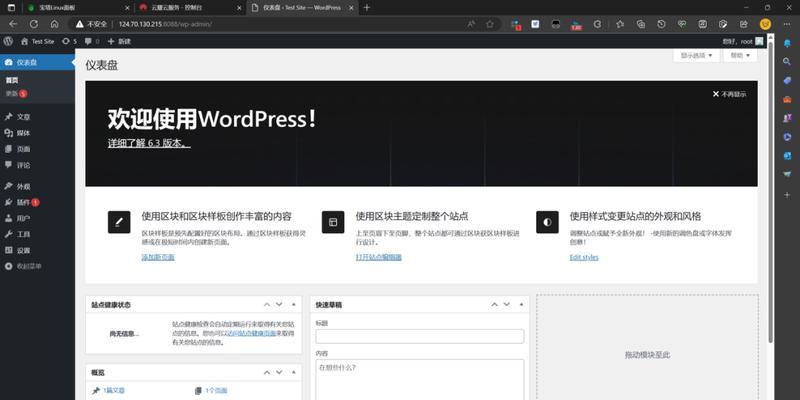Move 快速草稿 widget up
Image resolution: width=800 pixels, height=400 pixels.
pos(494,305)
